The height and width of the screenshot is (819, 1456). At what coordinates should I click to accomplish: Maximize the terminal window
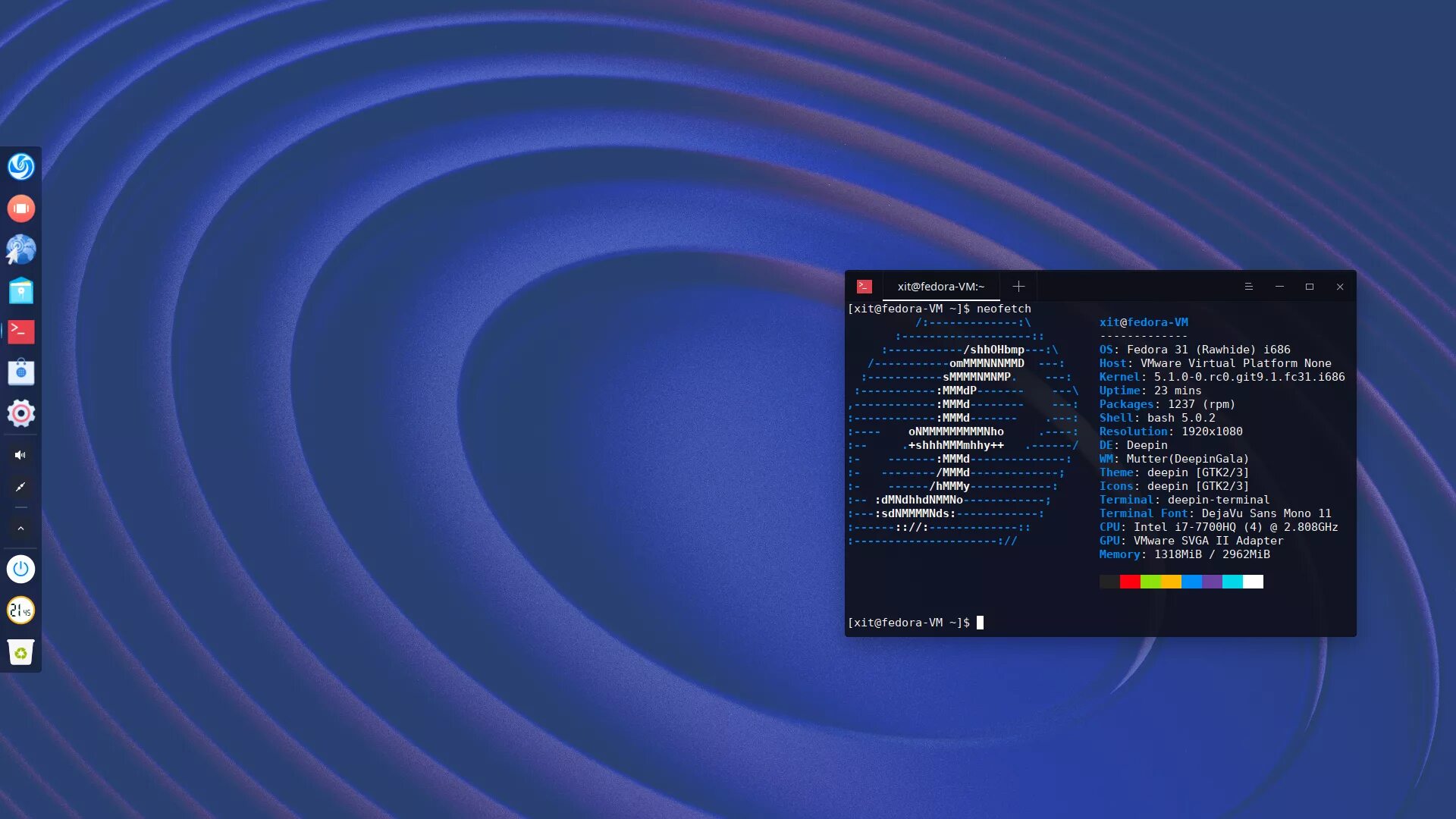[x=1310, y=287]
